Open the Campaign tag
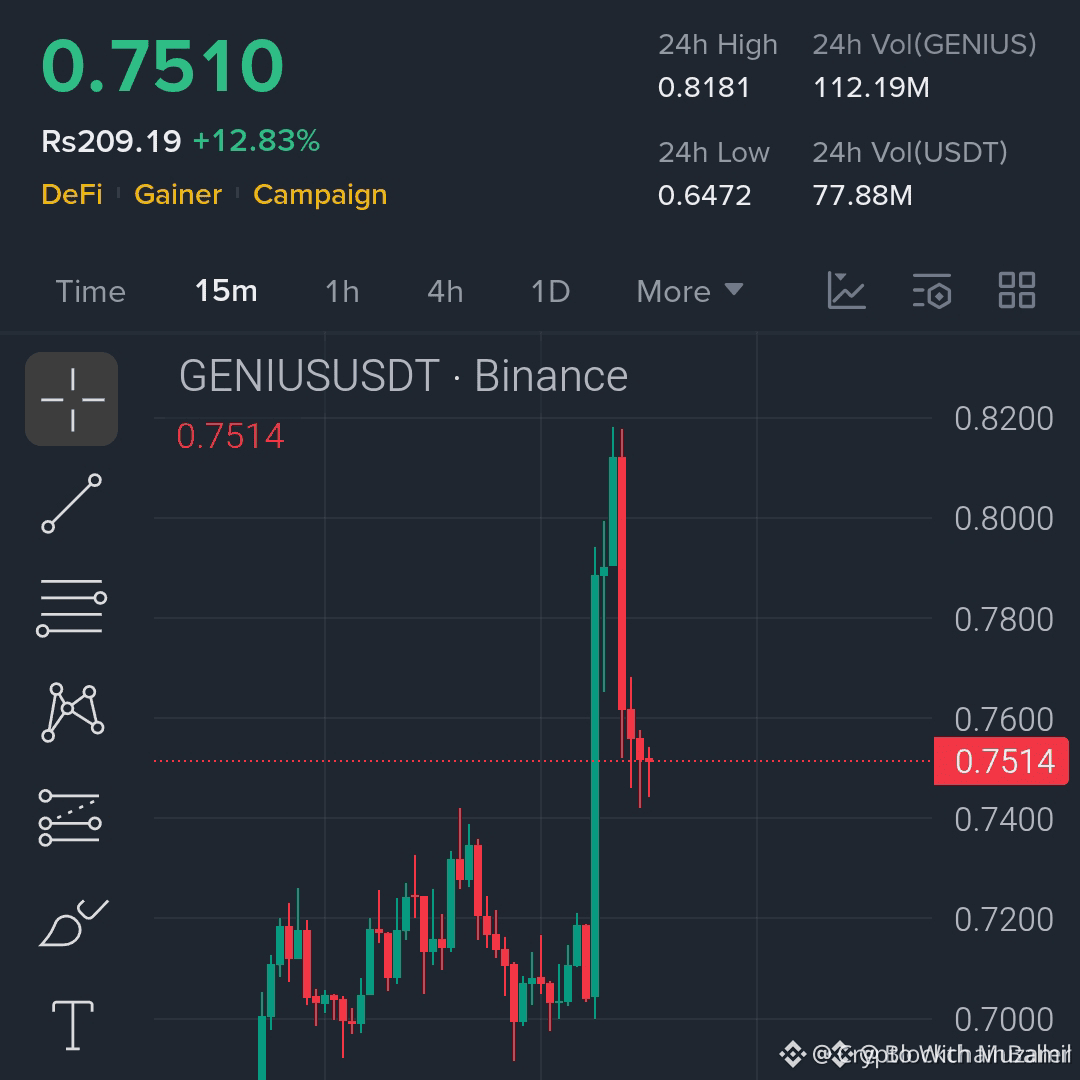Viewport: 1080px width, 1080px height. pyautogui.click(x=320, y=196)
